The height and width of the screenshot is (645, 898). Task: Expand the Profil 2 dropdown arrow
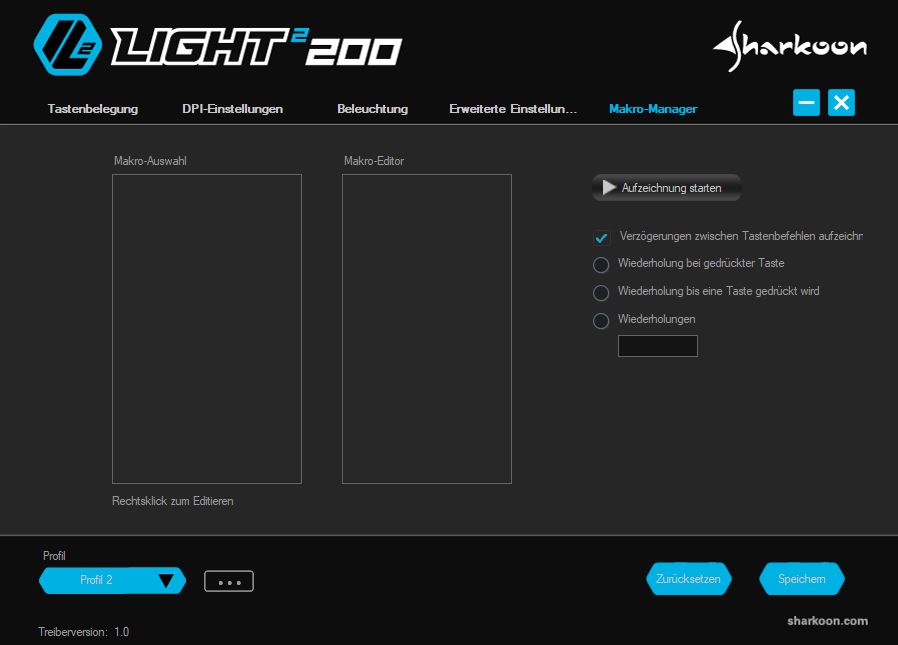(167, 581)
